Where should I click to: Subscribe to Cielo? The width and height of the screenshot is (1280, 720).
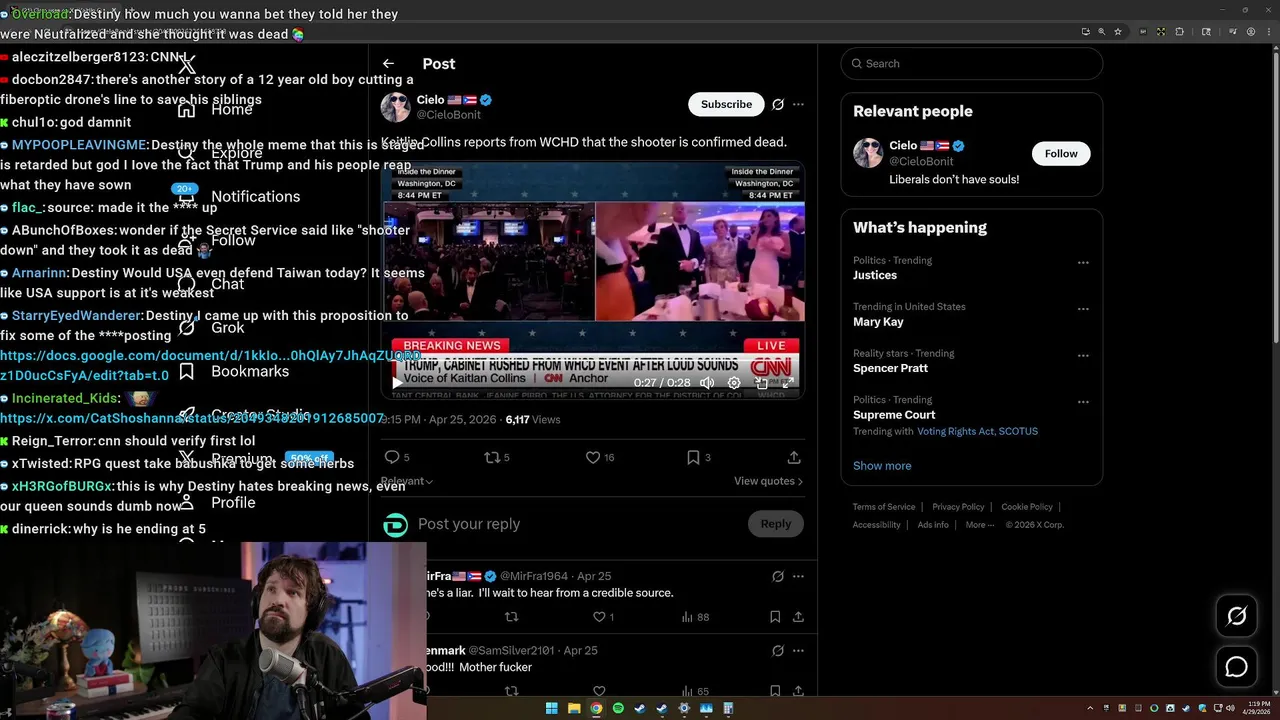[x=726, y=104]
